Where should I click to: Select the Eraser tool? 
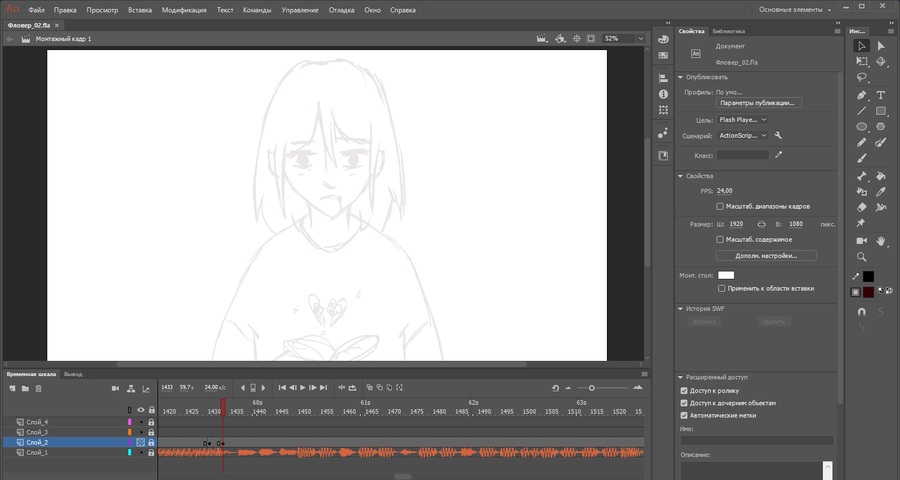pos(862,207)
